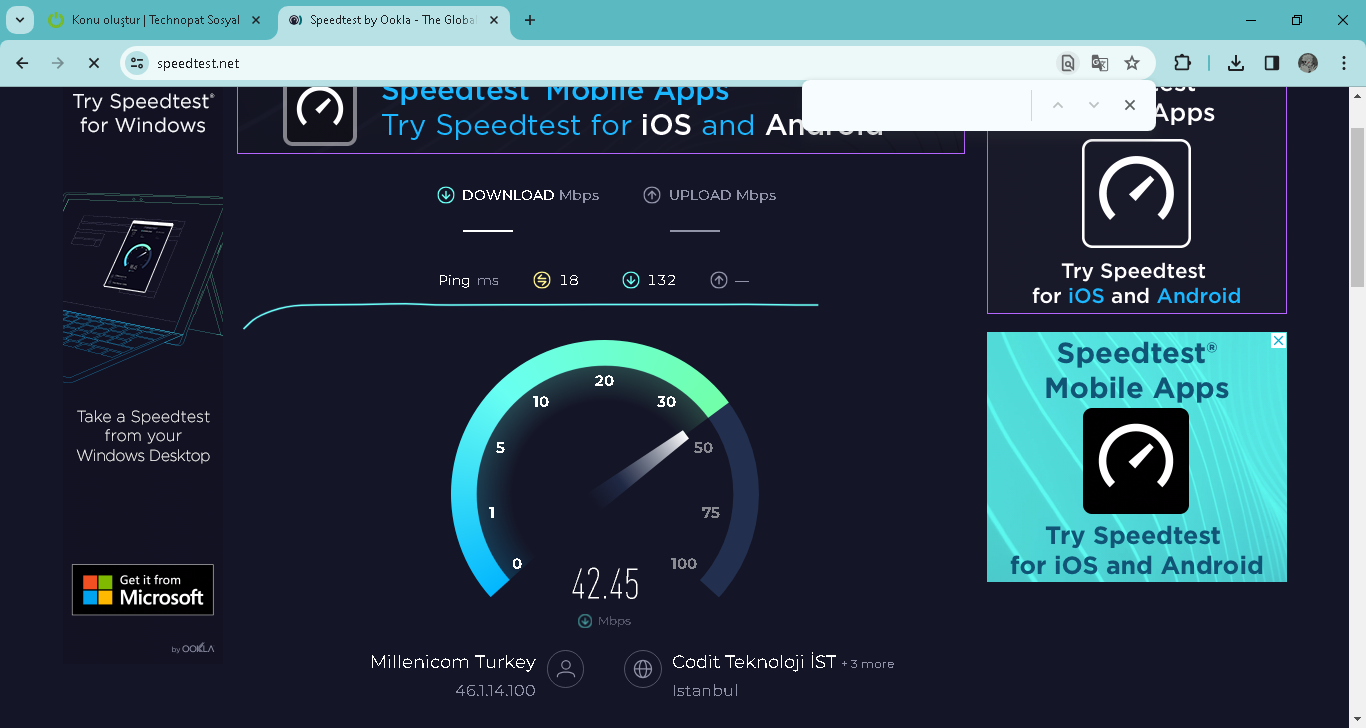This screenshot has height=728, width=1366.
Task: Click the UPLOAD Mbps label
Action: pyautogui.click(x=722, y=195)
